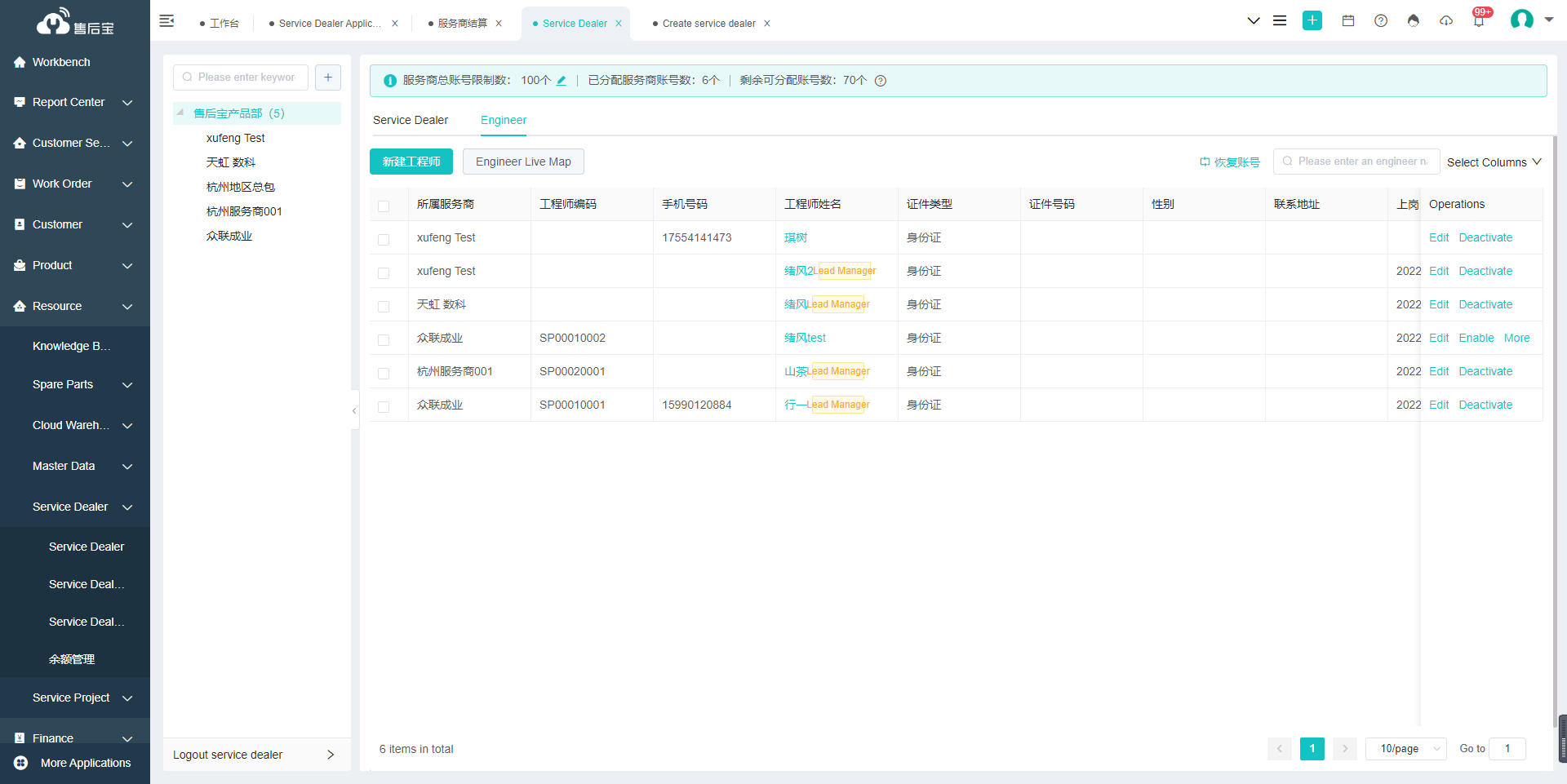Screen dimensions: 1567x784
Task: Focus the tree keyword search field
Action: (x=241, y=78)
